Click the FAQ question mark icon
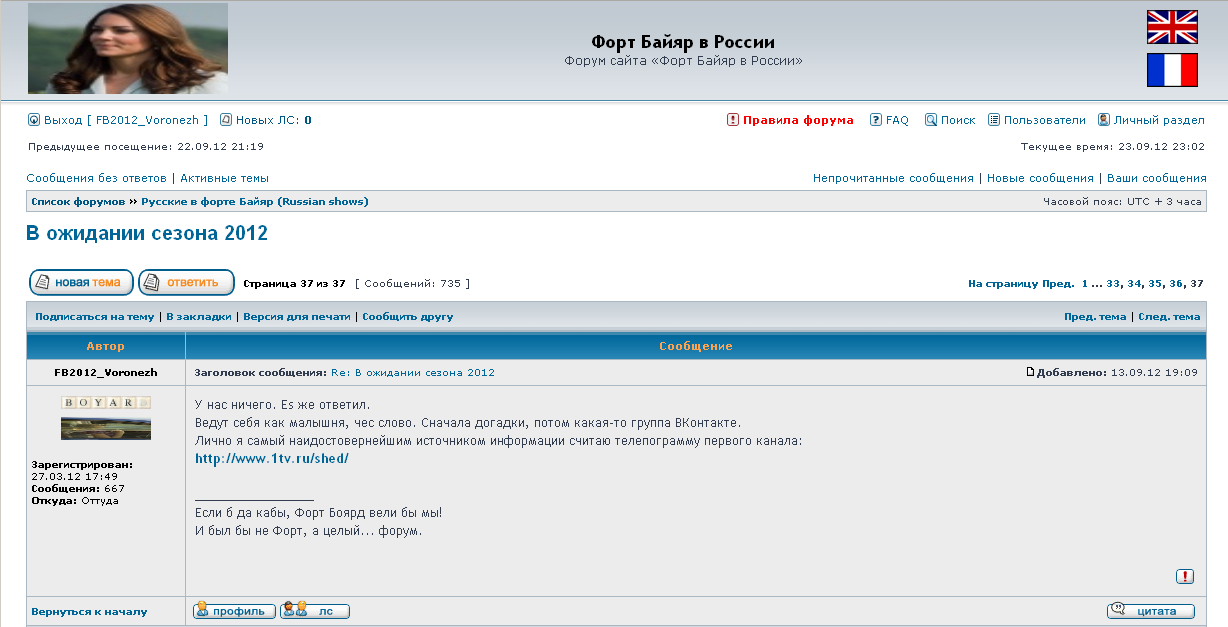Viewport: 1228px width, 627px height. [875, 120]
